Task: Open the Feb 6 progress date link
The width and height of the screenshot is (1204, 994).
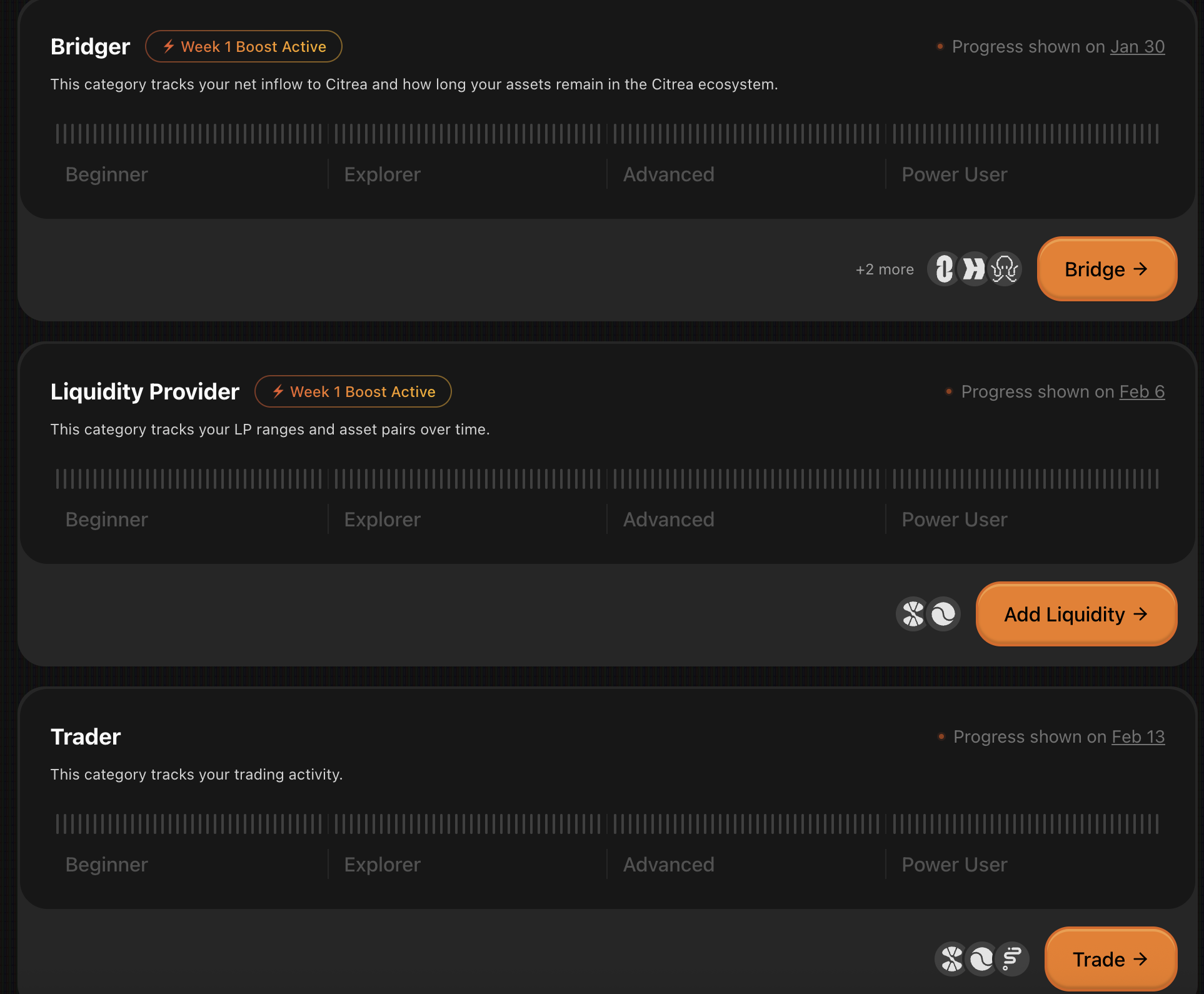Action: click(1141, 392)
